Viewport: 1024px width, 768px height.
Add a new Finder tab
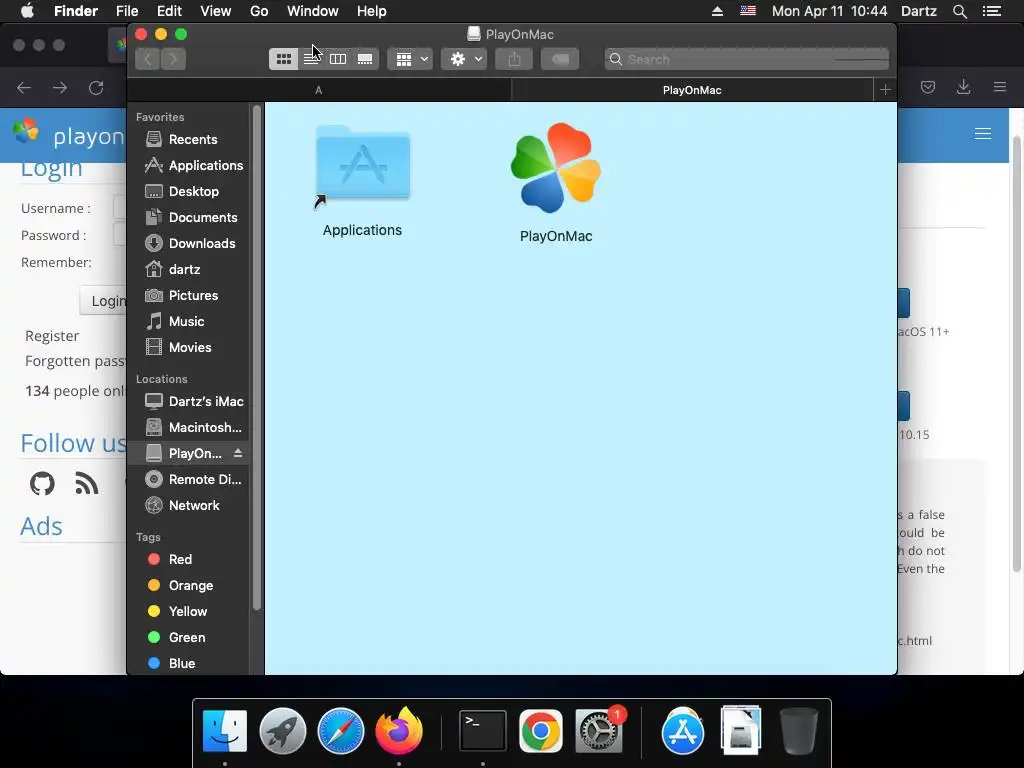[885, 90]
